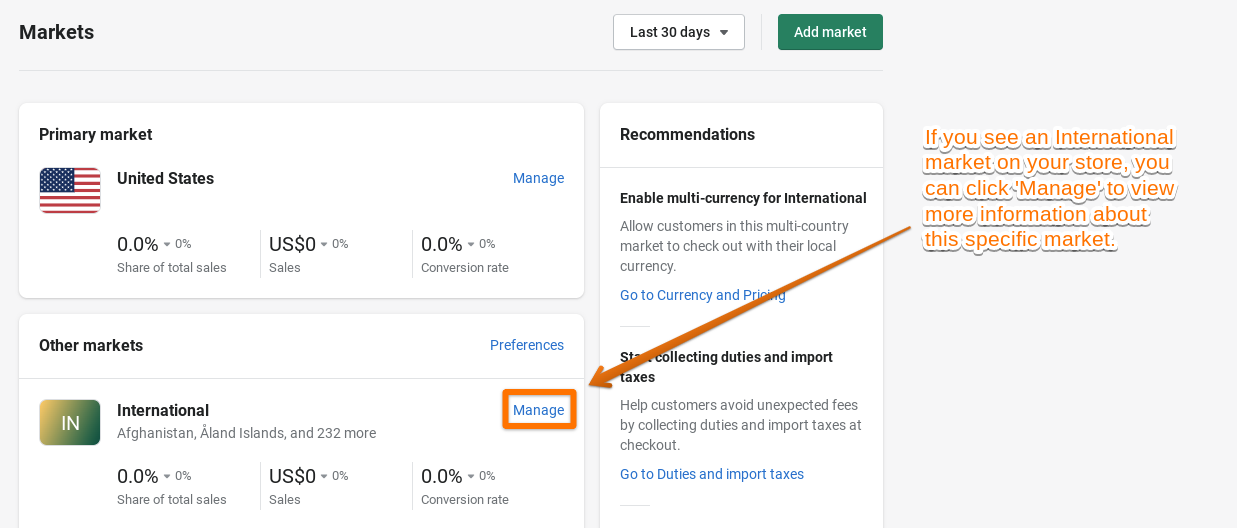Click United States sales change arrow

point(324,244)
